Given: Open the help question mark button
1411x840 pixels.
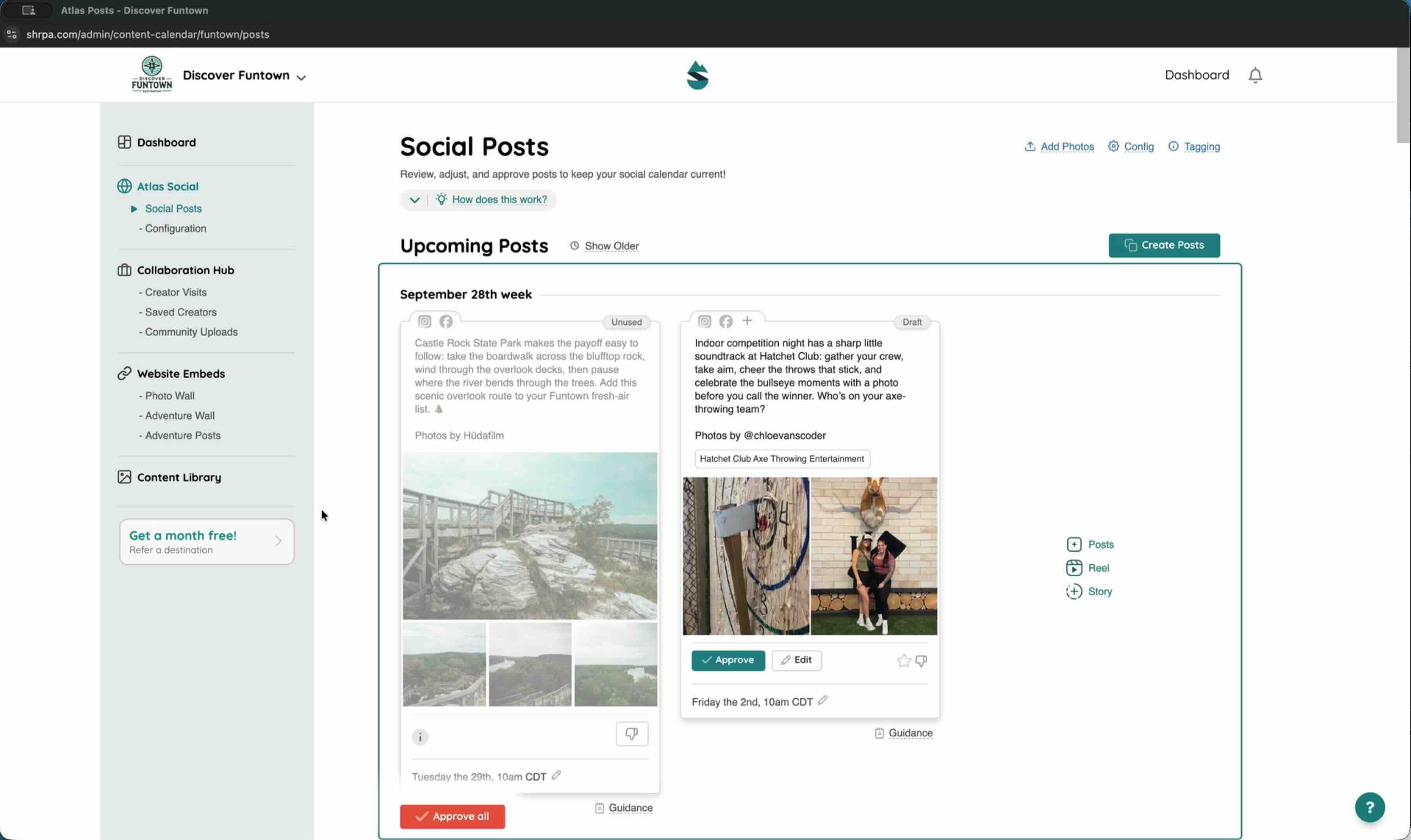Looking at the screenshot, I should pos(1370,807).
